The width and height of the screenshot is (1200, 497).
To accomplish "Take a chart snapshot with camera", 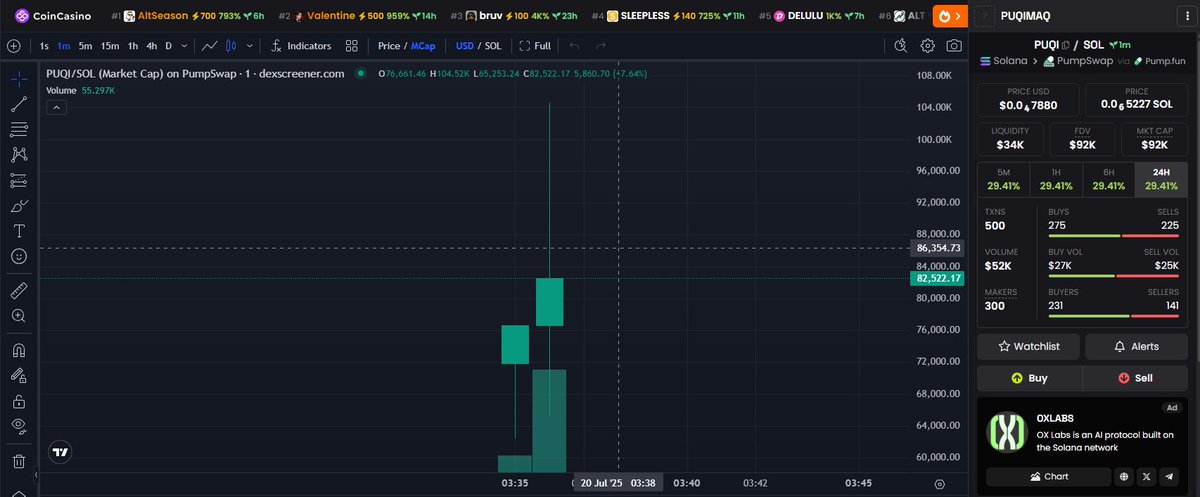I will pyautogui.click(x=954, y=46).
